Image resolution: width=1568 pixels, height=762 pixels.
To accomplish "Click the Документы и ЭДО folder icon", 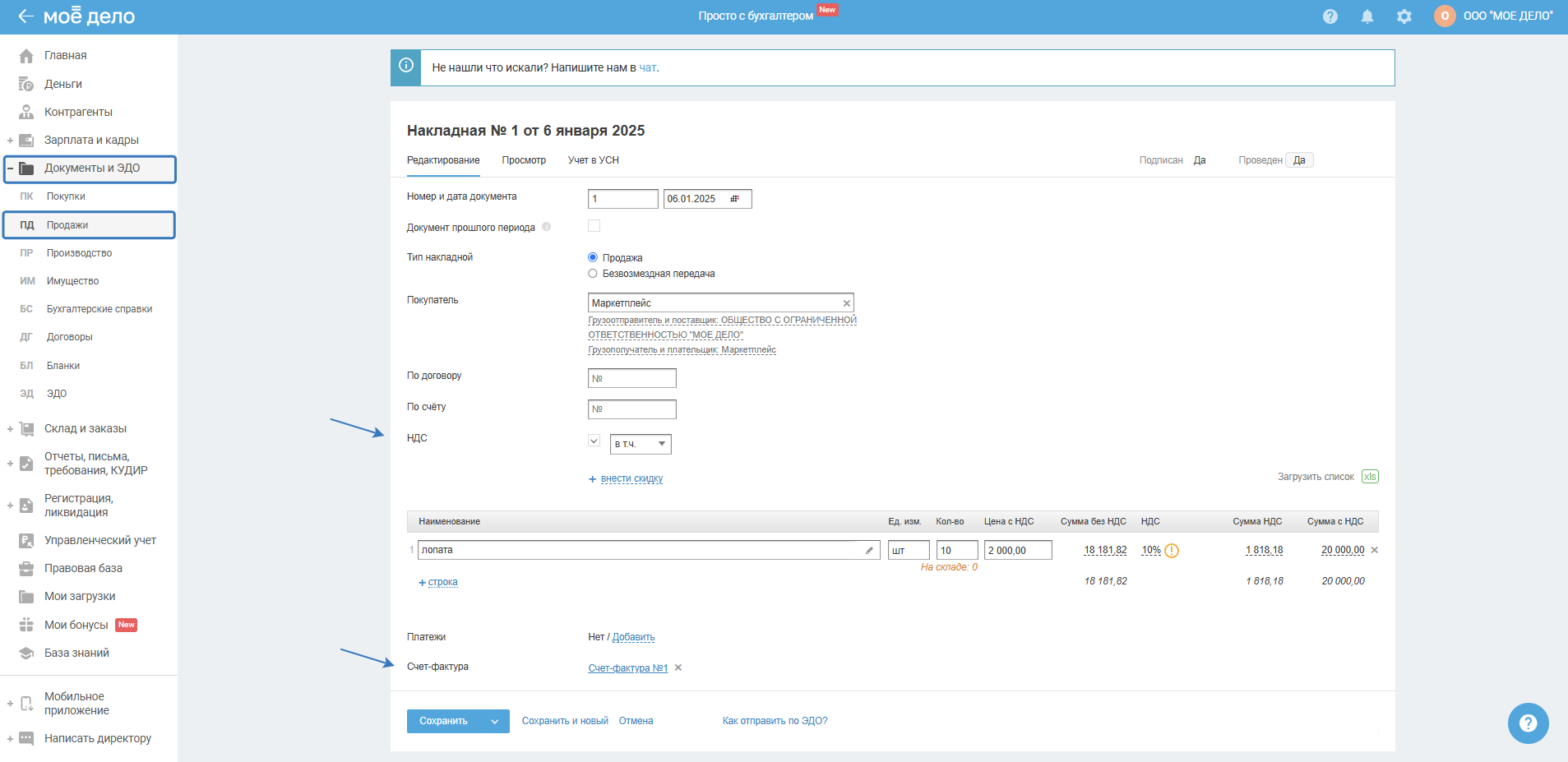I will click(x=26, y=169).
